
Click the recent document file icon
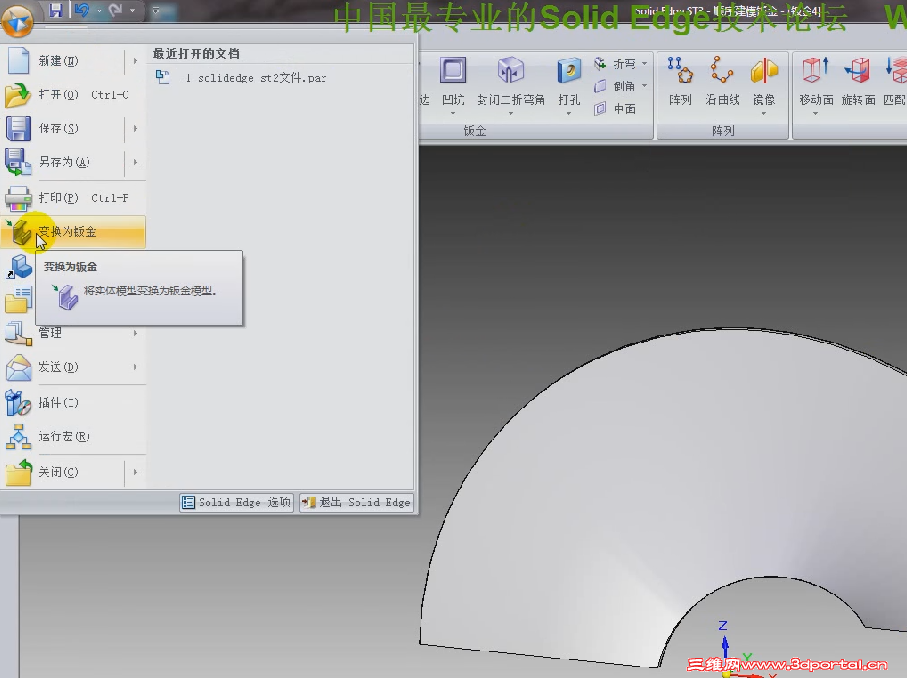tap(163, 77)
